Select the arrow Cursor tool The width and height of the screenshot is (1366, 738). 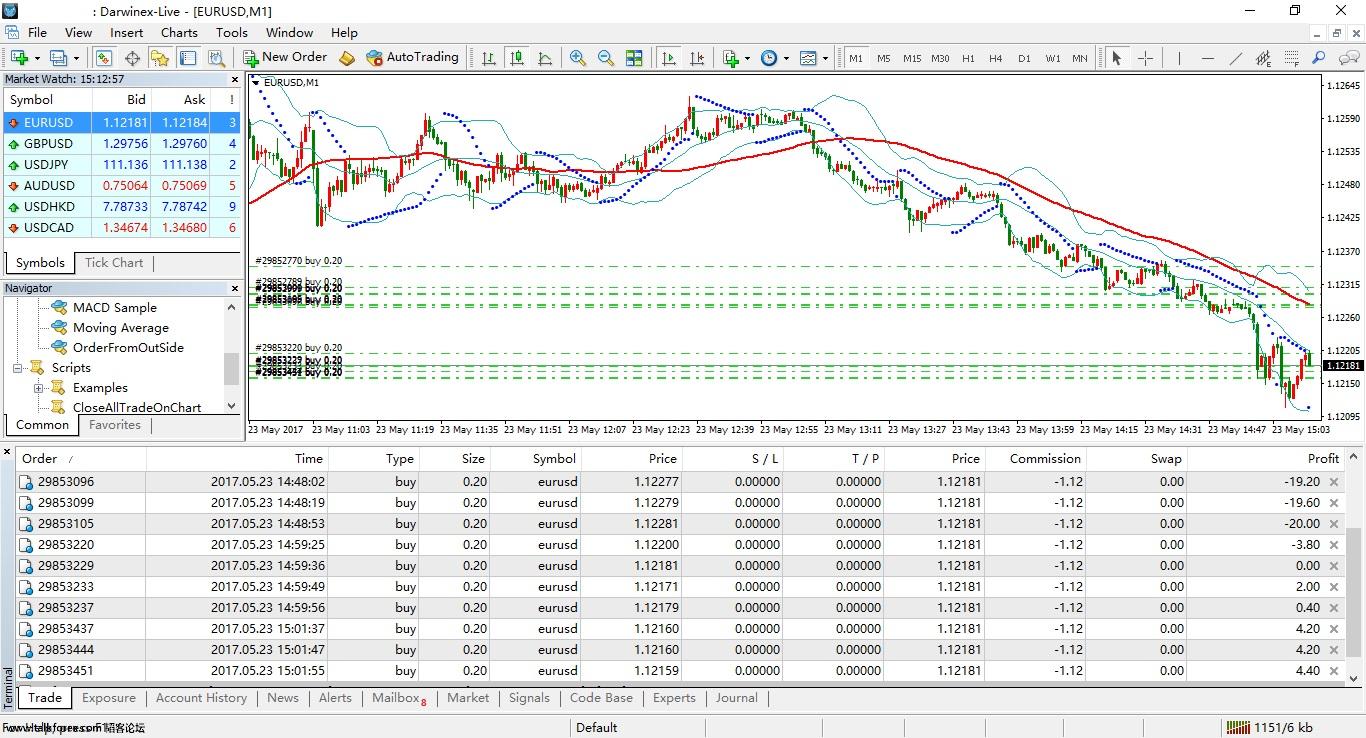1117,58
